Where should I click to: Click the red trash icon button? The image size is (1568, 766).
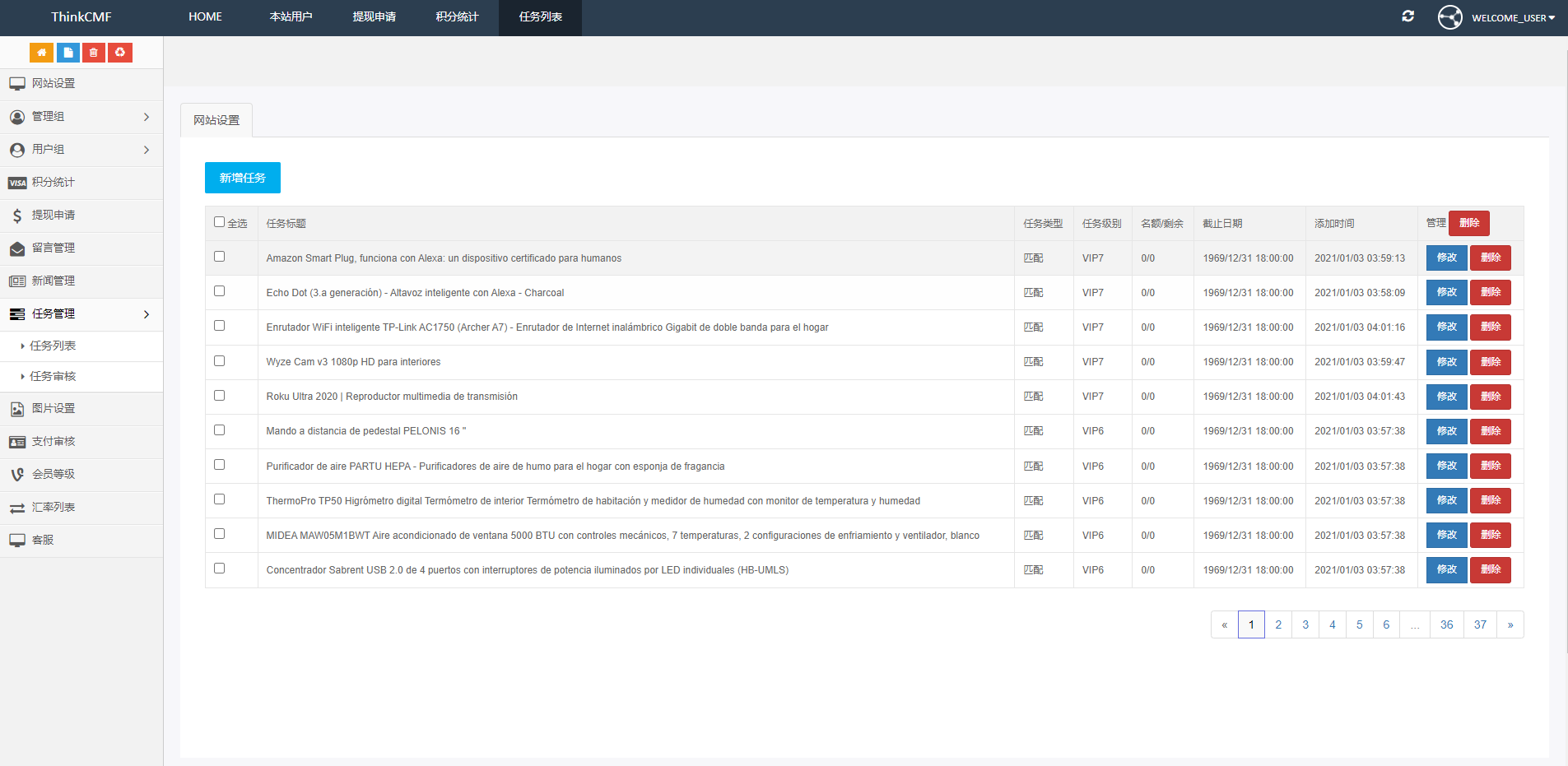pyautogui.click(x=94, y=53)
